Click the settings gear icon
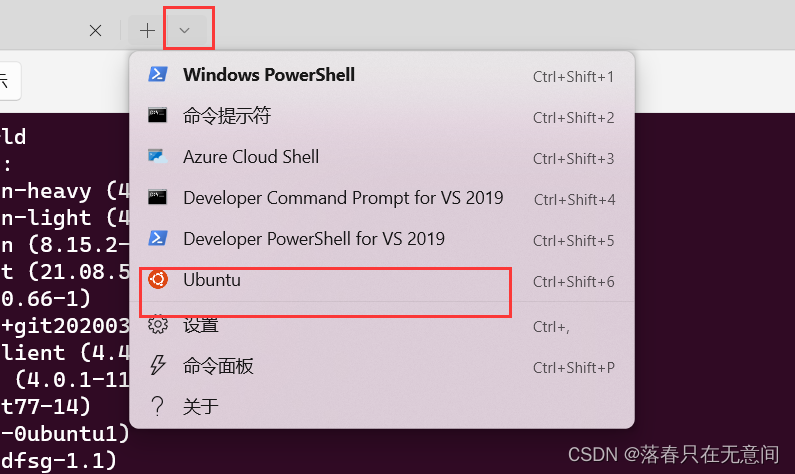Screen dimensions: 795x474 point(158,324)
